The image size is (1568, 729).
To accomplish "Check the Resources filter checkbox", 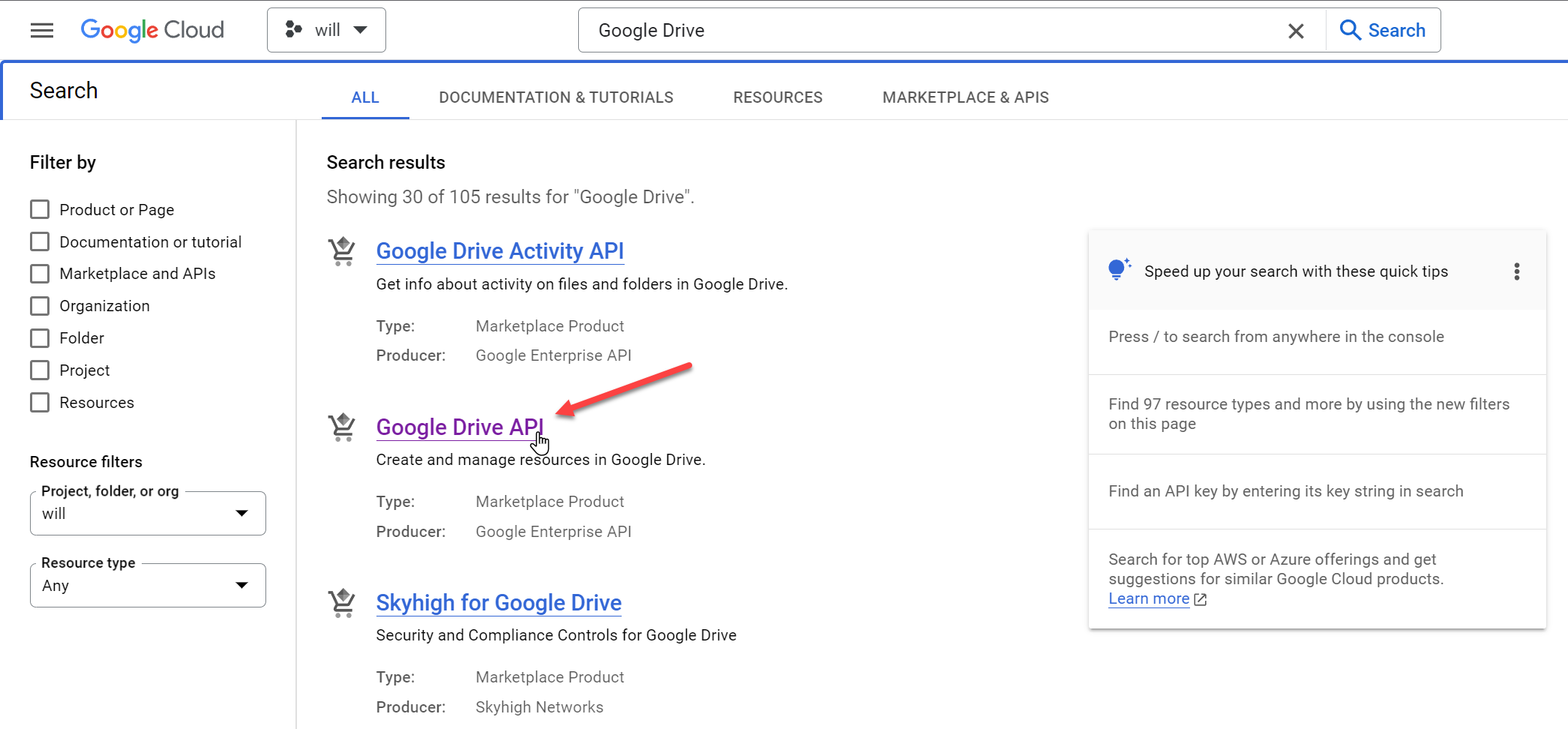I will click(40, 403).
